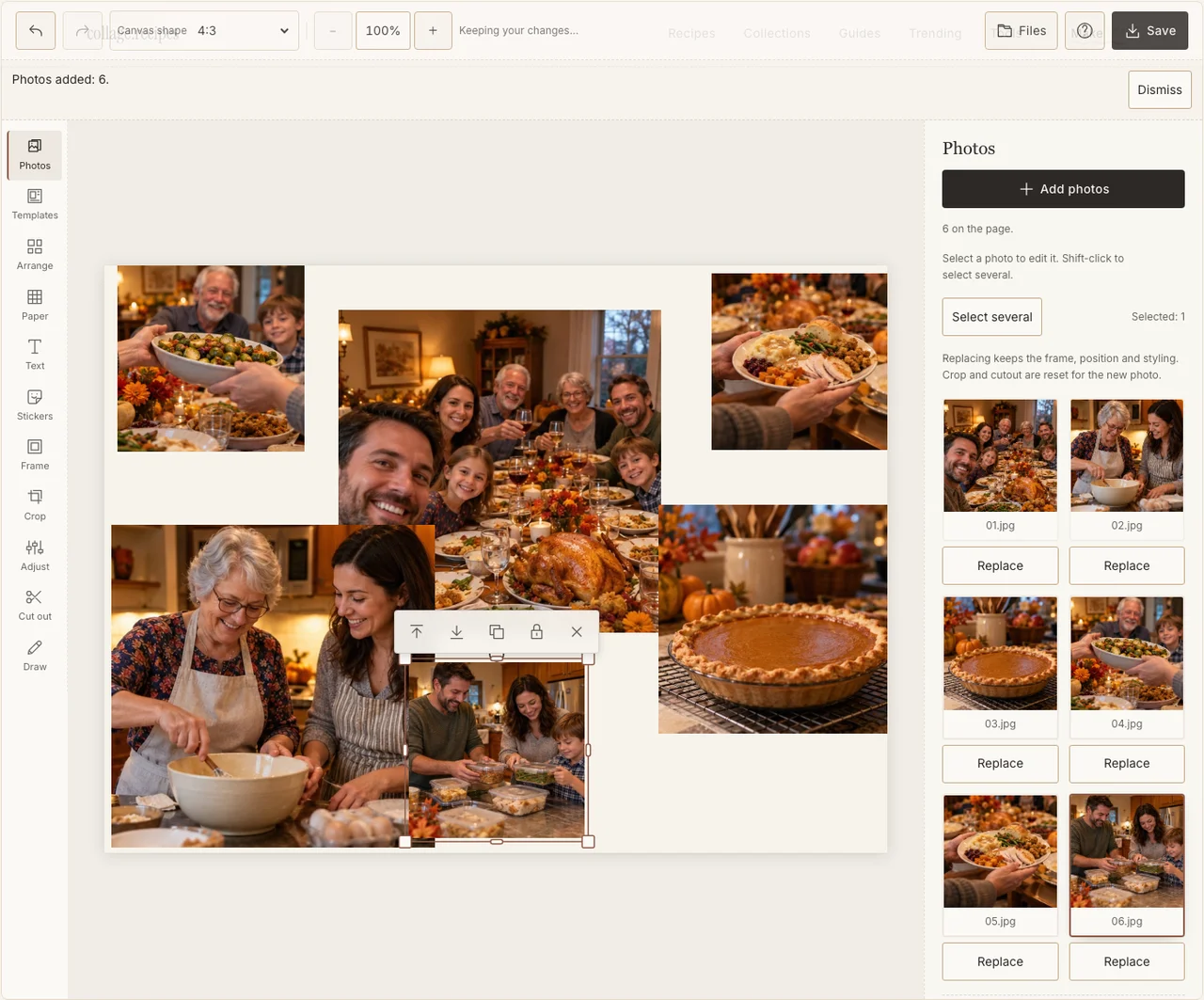Screen dimensions: 1204x1000
Task: Click the undo arrow button
Action: pyautogui.click(x=36, y=31)
